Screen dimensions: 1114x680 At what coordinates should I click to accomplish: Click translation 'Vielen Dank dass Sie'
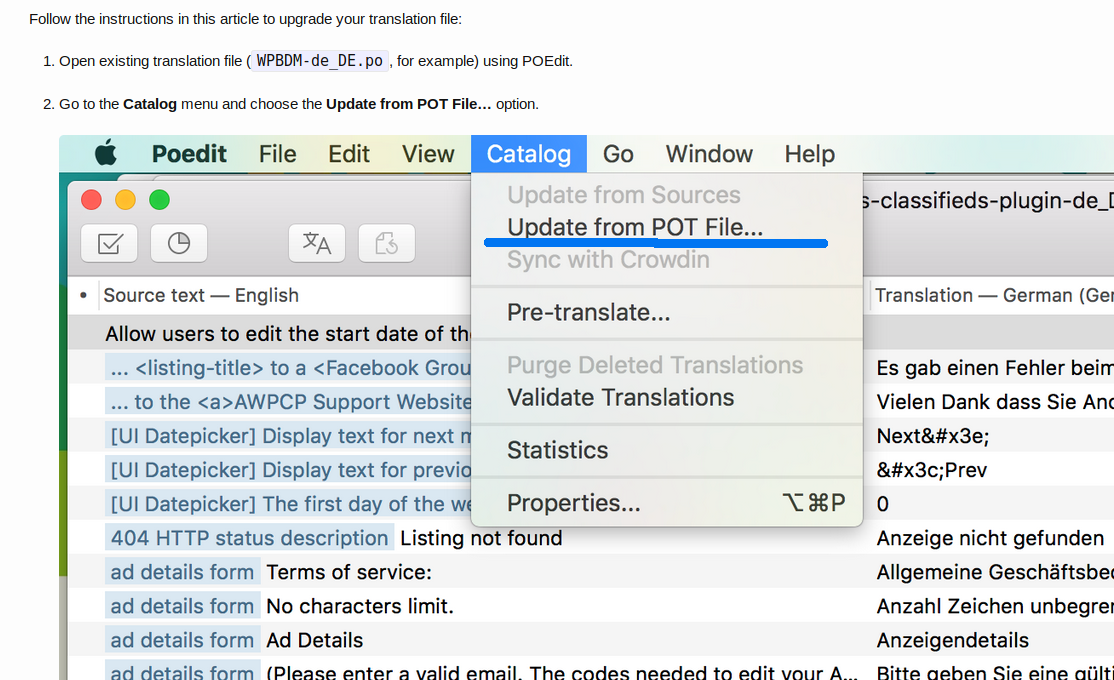(x=995, y=402)
